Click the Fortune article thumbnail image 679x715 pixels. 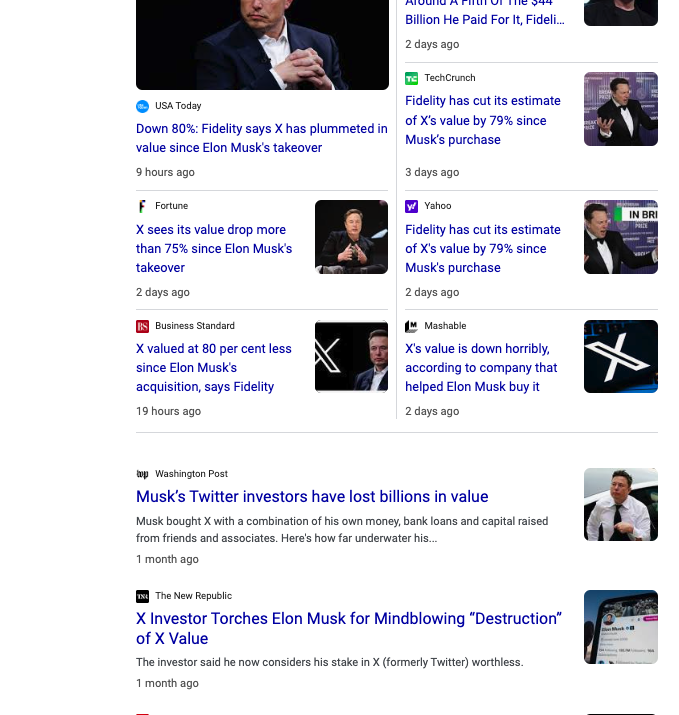click(x=351, y=237)
